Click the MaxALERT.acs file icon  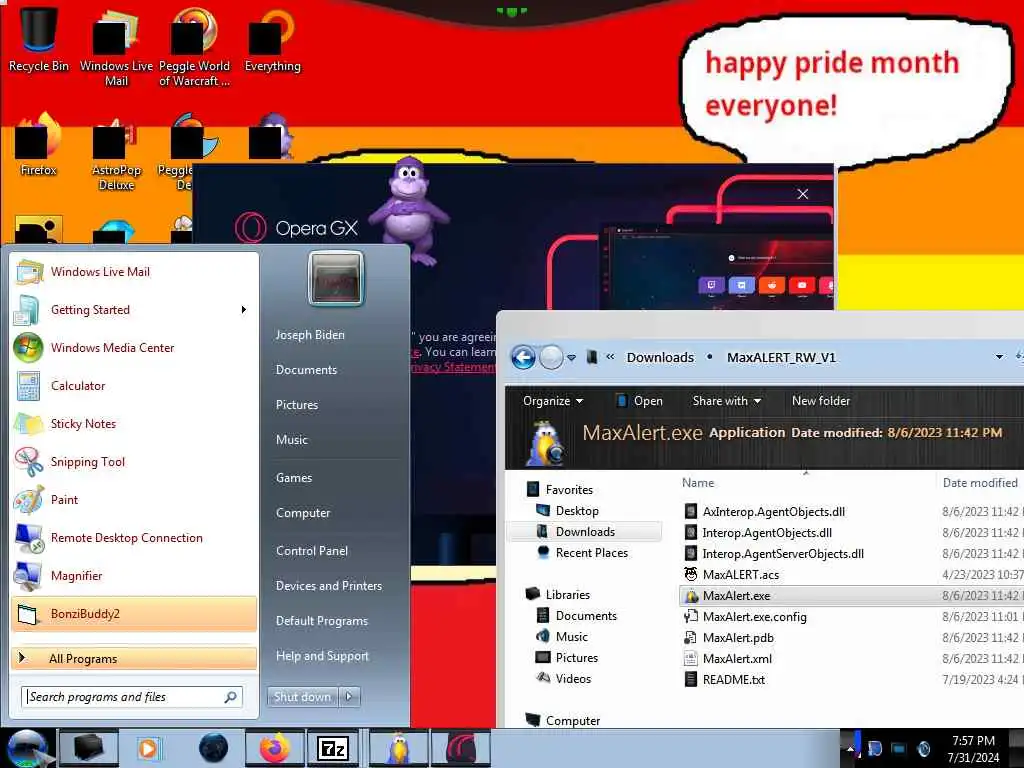pyautogui.click(x=690, y=574)
